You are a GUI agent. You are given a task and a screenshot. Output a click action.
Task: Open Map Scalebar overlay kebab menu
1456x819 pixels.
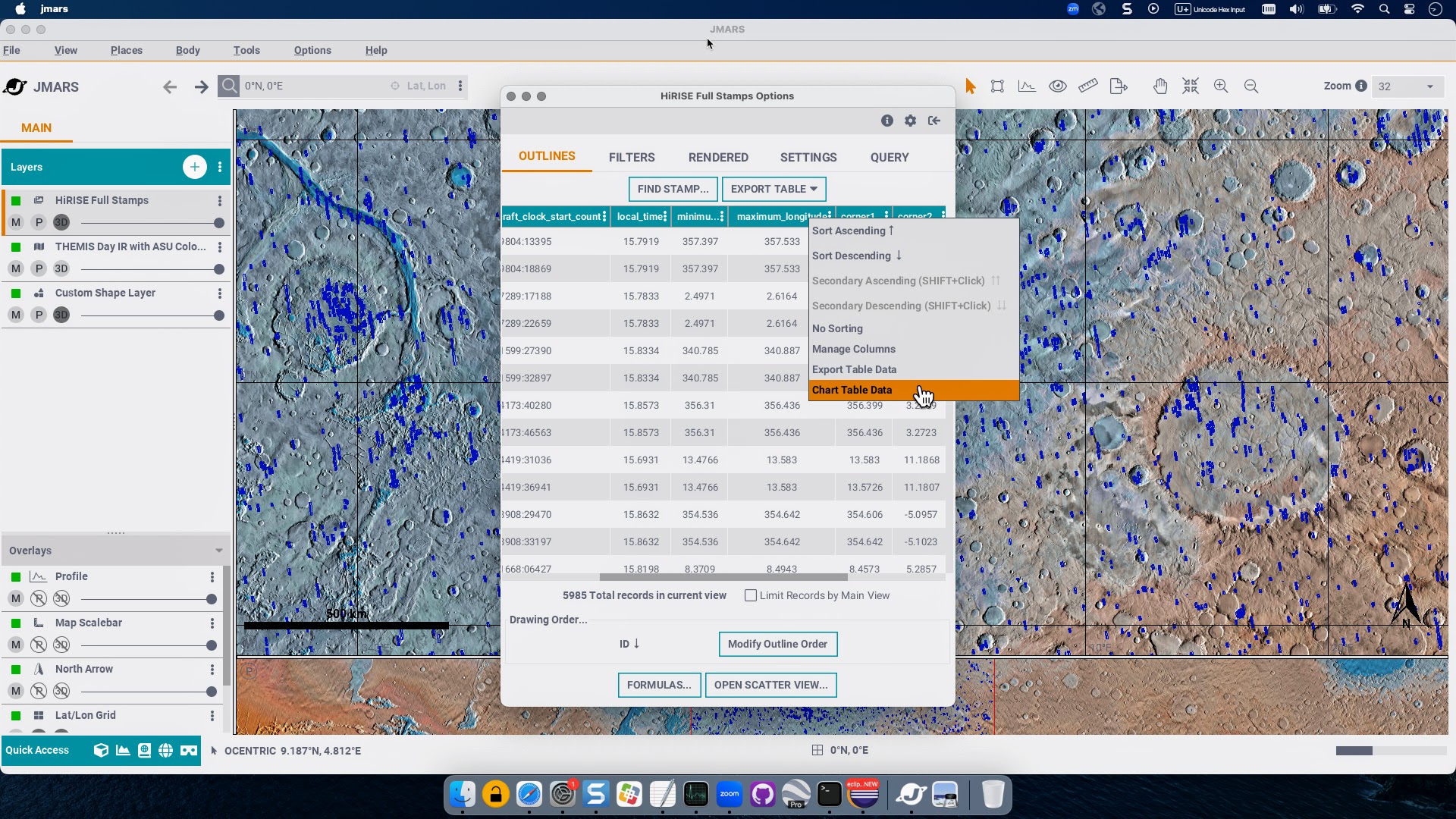(x=212, y=623)
